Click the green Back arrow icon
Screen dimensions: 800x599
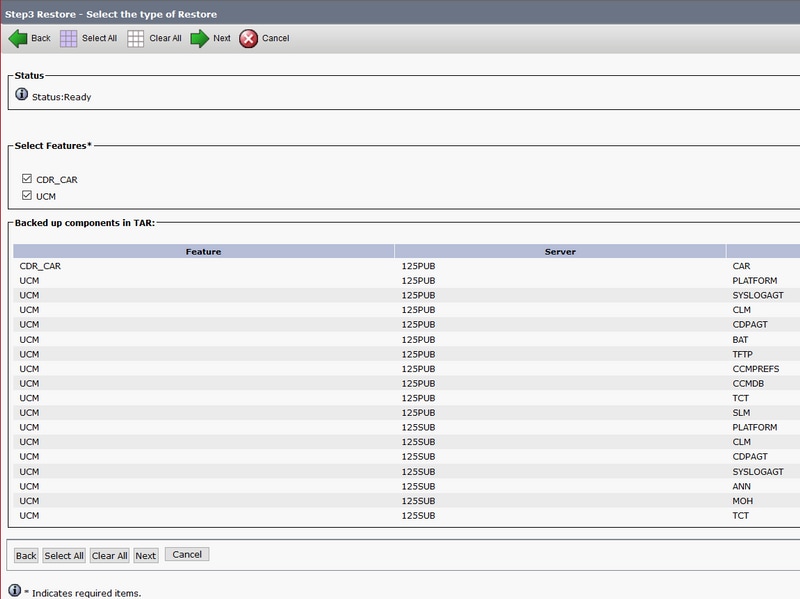click(18, 39)
